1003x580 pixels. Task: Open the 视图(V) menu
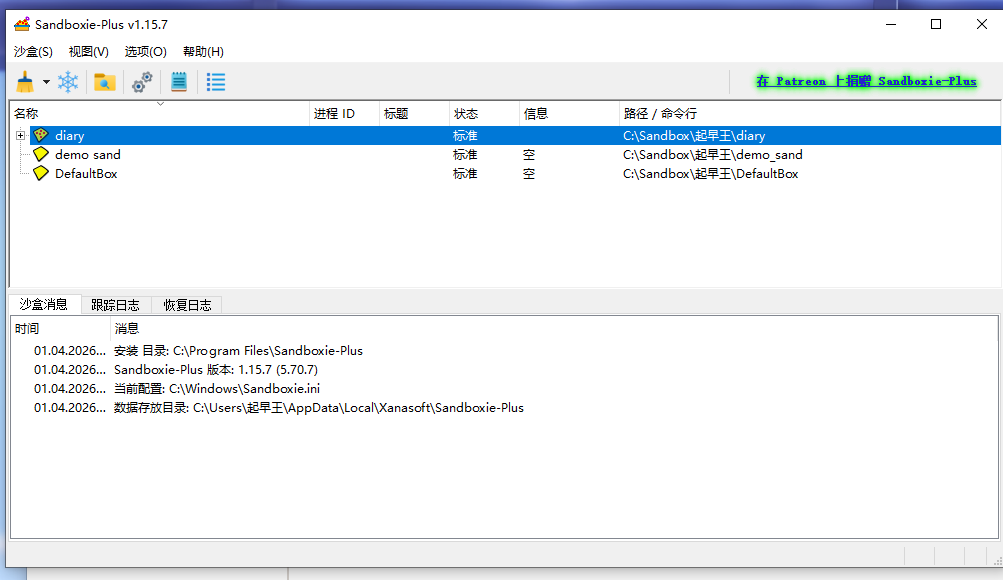coord(89,52)
